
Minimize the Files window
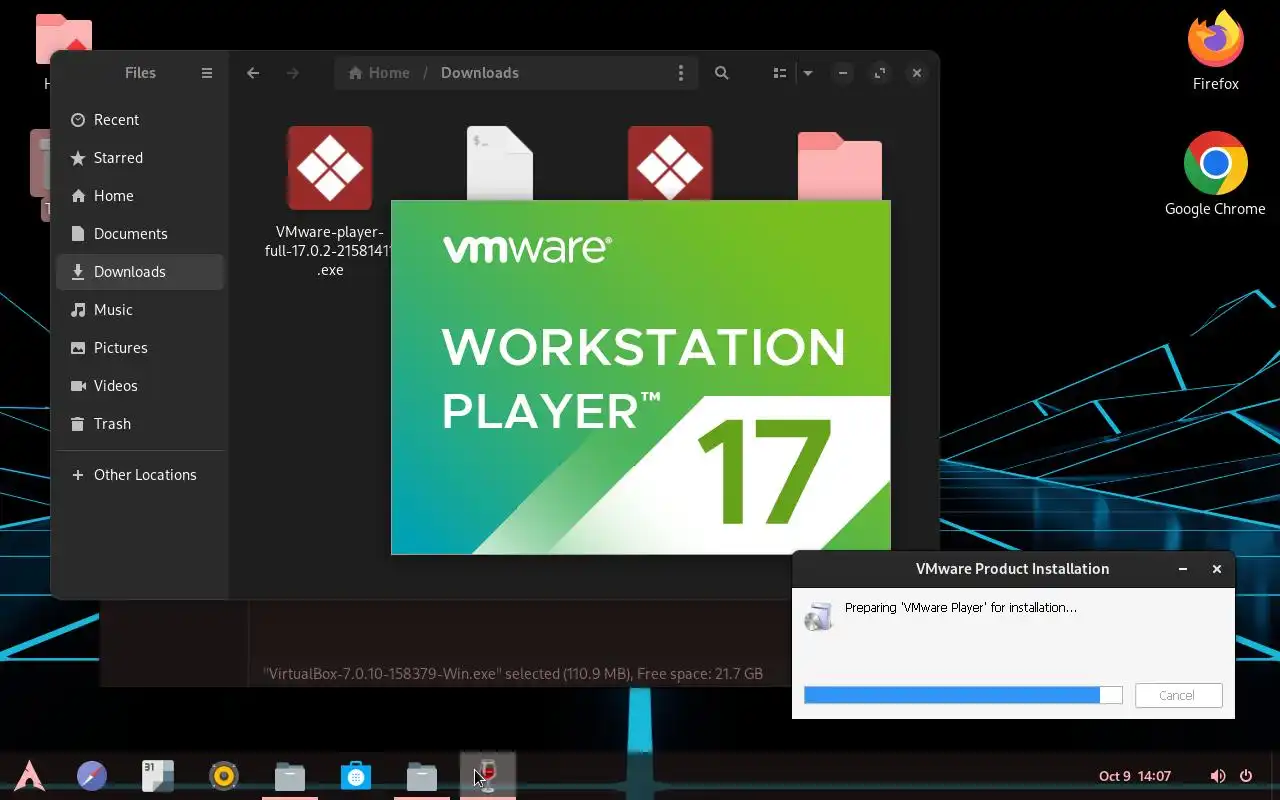pyautogui.click(x=843, y=73)
